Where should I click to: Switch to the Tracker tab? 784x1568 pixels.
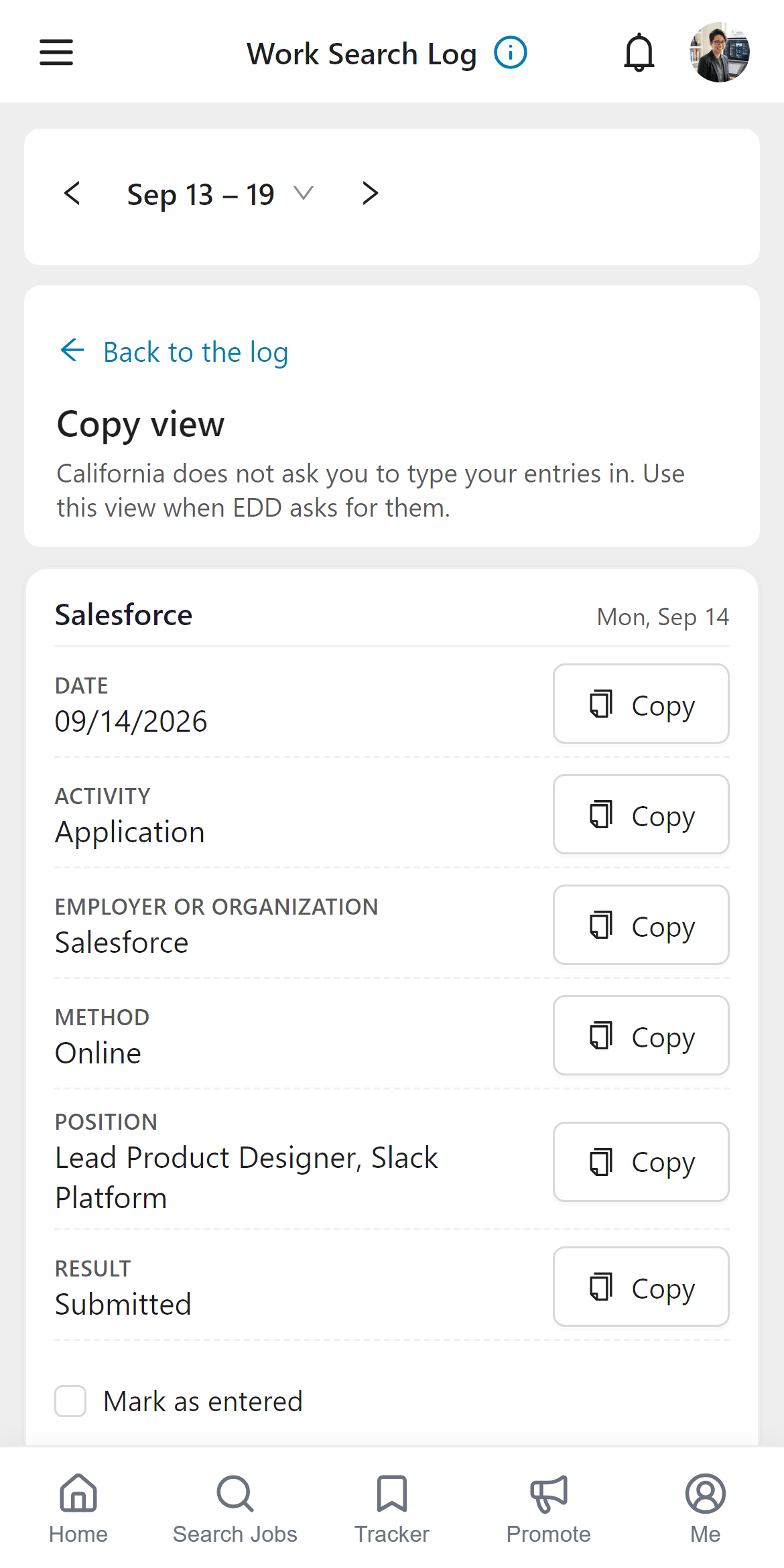pyautogui.click(x=392, y=1508)
